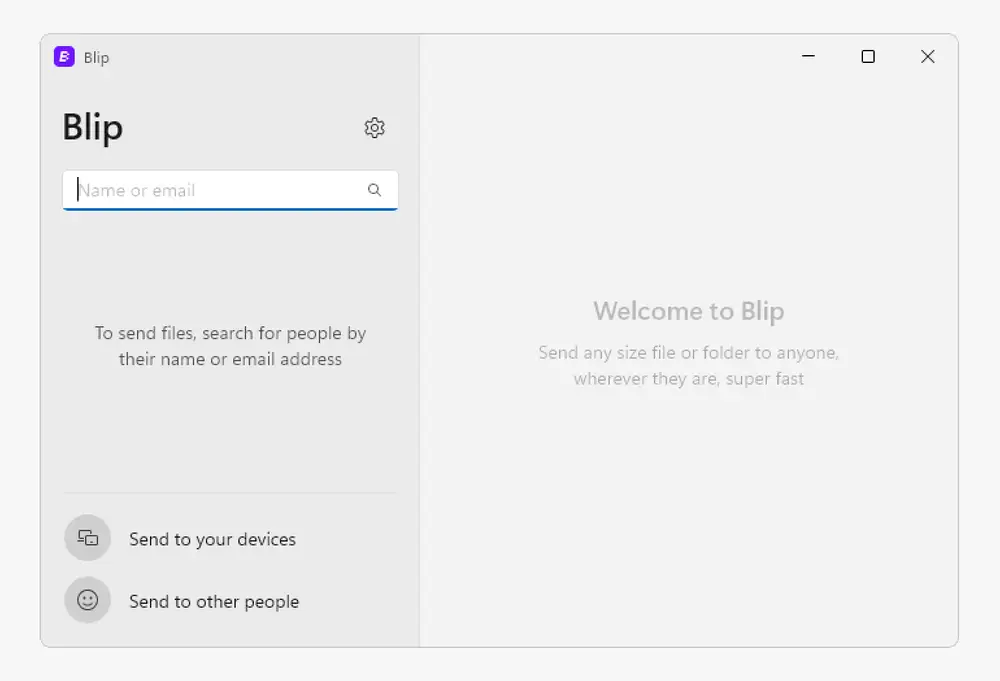Click the magnifier icon in search box
Viewport: 1000px width, 681px height.
(x=374, y=190)
